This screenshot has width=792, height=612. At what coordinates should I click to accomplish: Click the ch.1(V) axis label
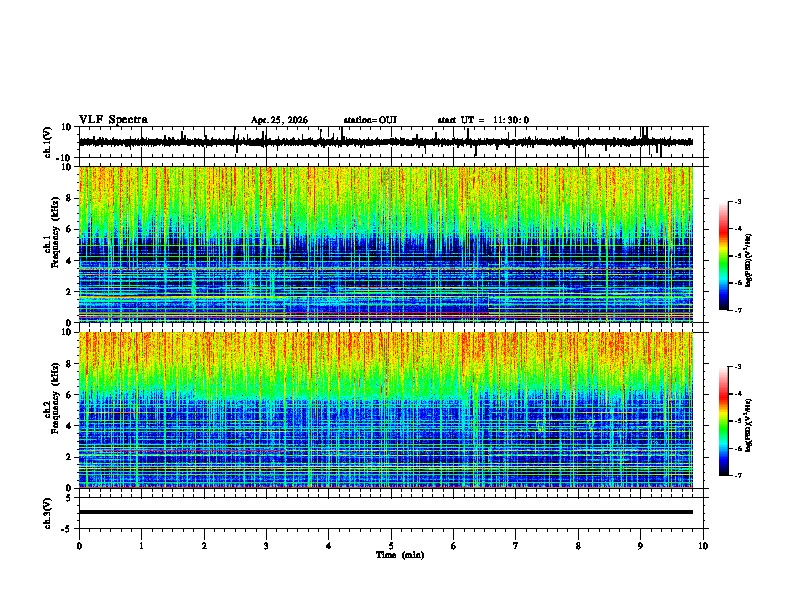(x=48, y=142)
